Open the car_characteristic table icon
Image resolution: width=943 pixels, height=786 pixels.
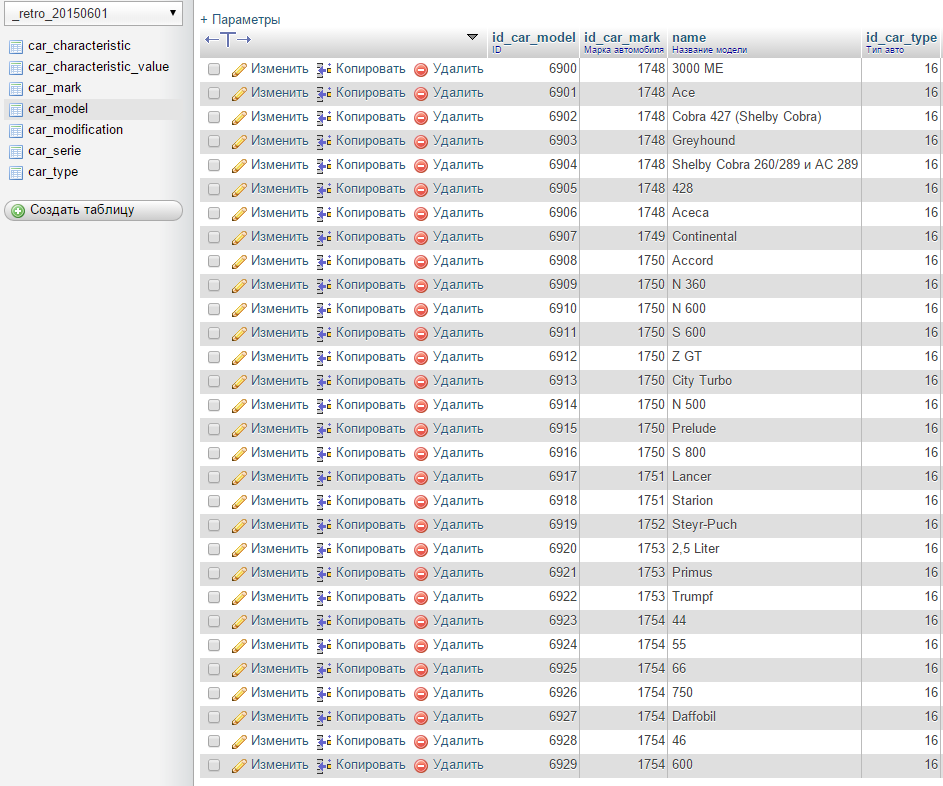(x=16, y=46)
